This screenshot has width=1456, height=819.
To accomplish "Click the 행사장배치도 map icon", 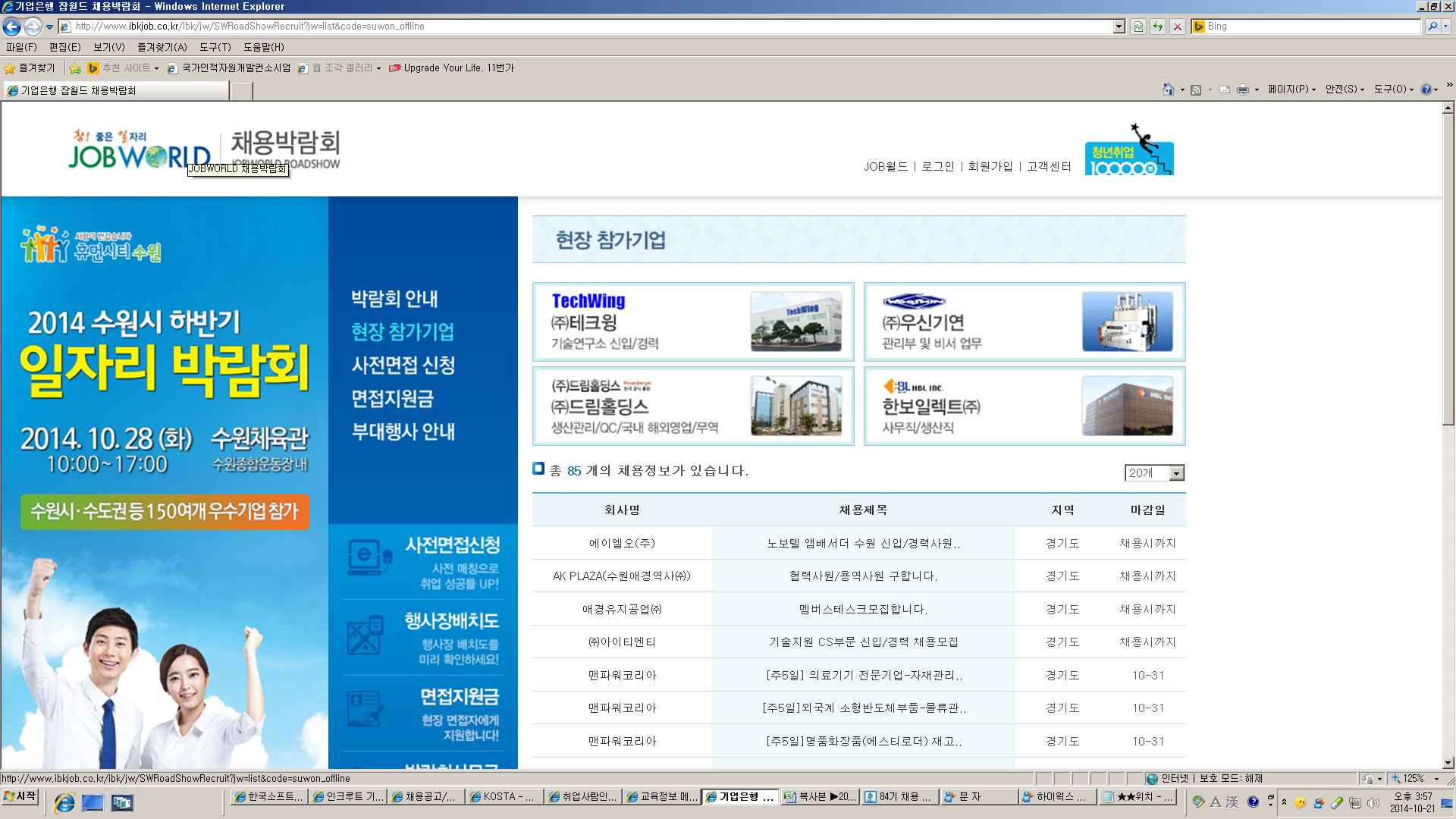I will (x=365, y=635).
